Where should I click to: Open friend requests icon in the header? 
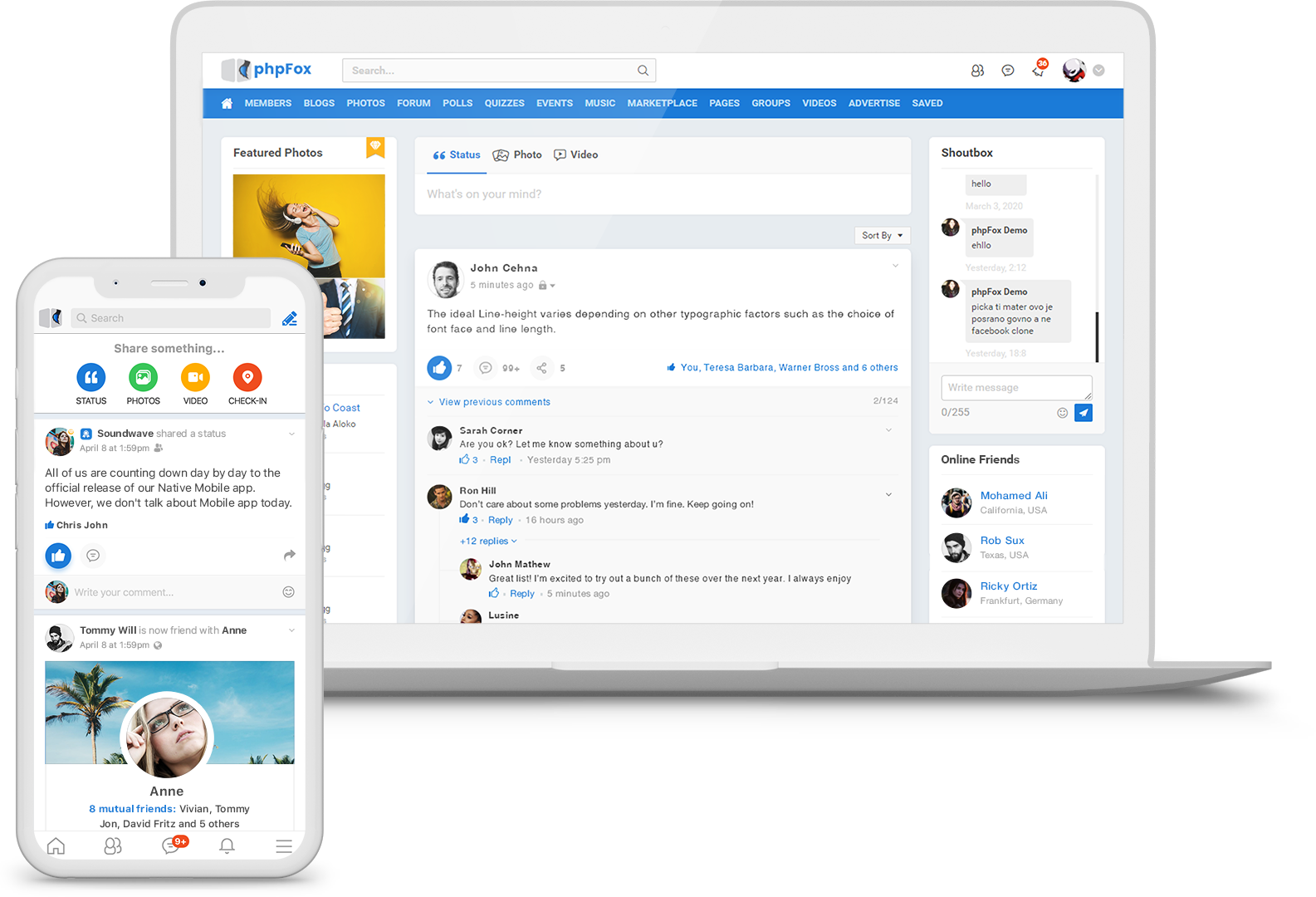(977, 71)
